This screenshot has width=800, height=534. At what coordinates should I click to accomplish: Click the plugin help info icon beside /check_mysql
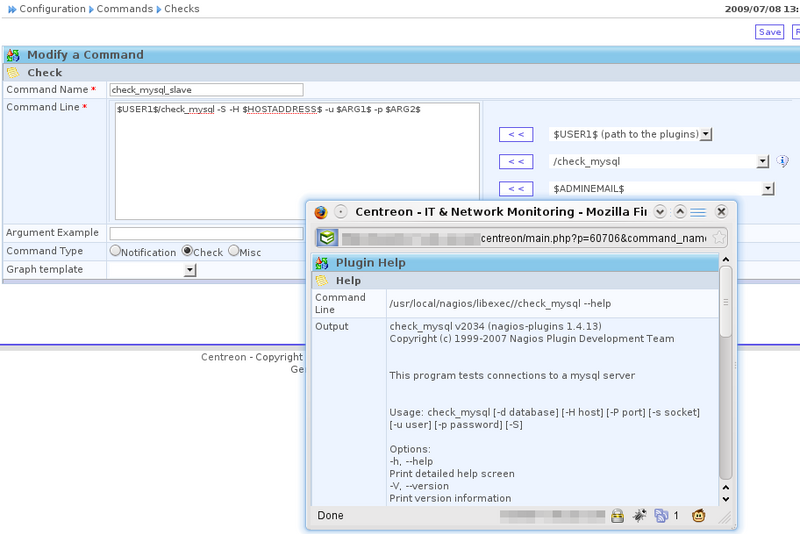click(x=783, y=161)
